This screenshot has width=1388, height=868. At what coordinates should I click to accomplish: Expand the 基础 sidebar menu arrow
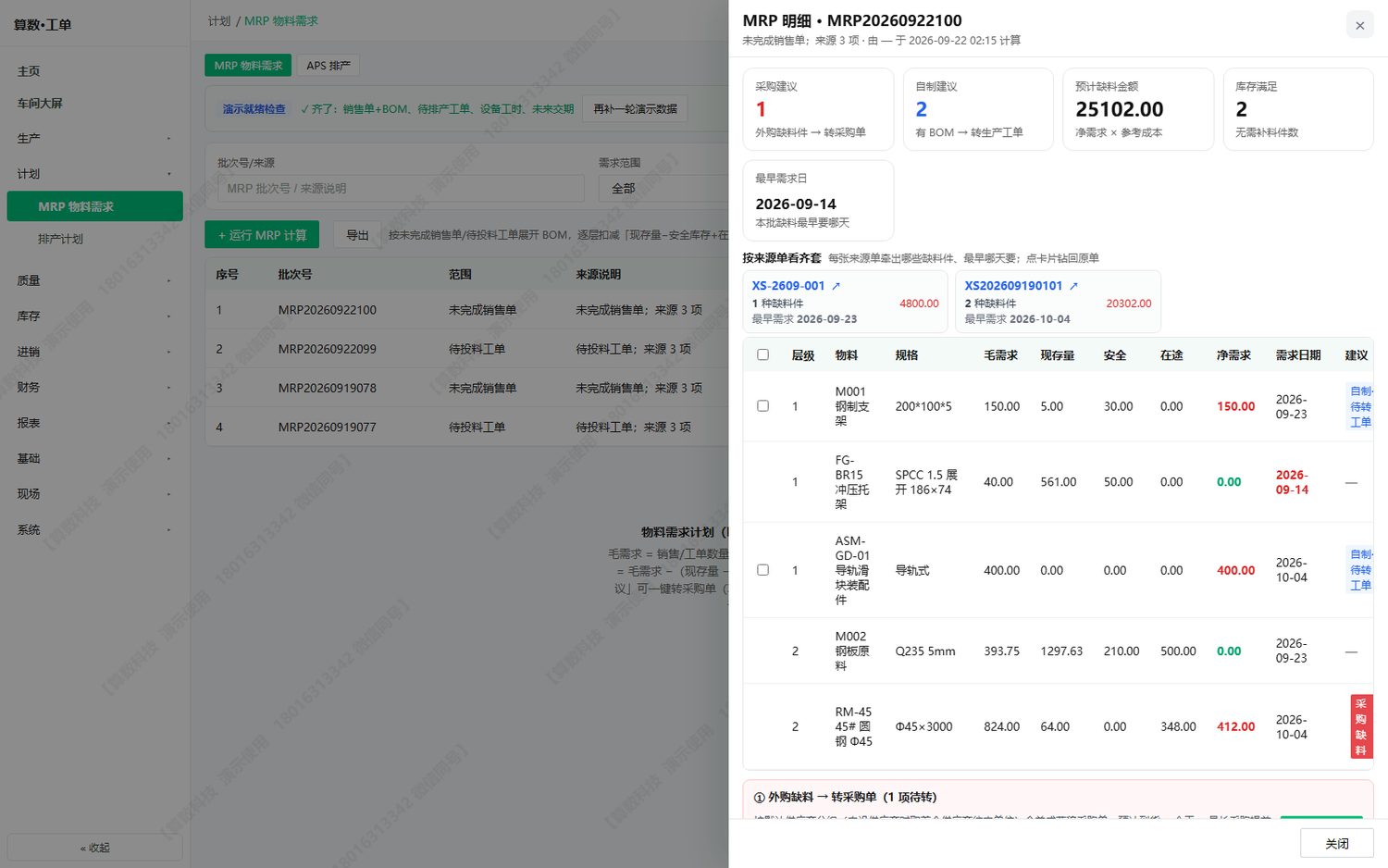click(168, 459)
